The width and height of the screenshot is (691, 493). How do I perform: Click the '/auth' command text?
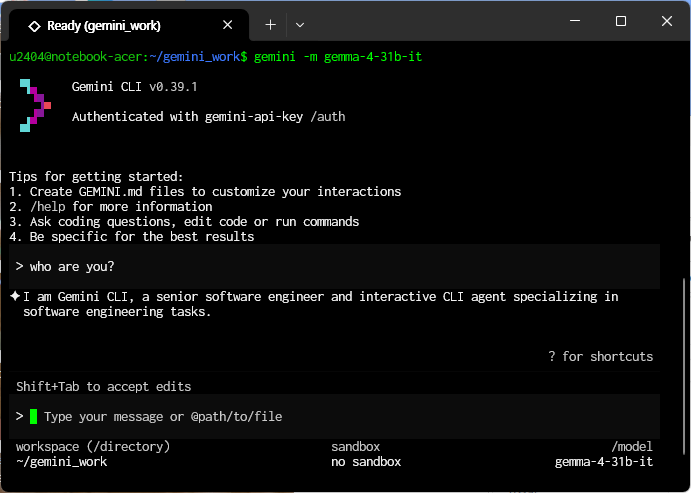pyautogui.click(x=328, y=116)
